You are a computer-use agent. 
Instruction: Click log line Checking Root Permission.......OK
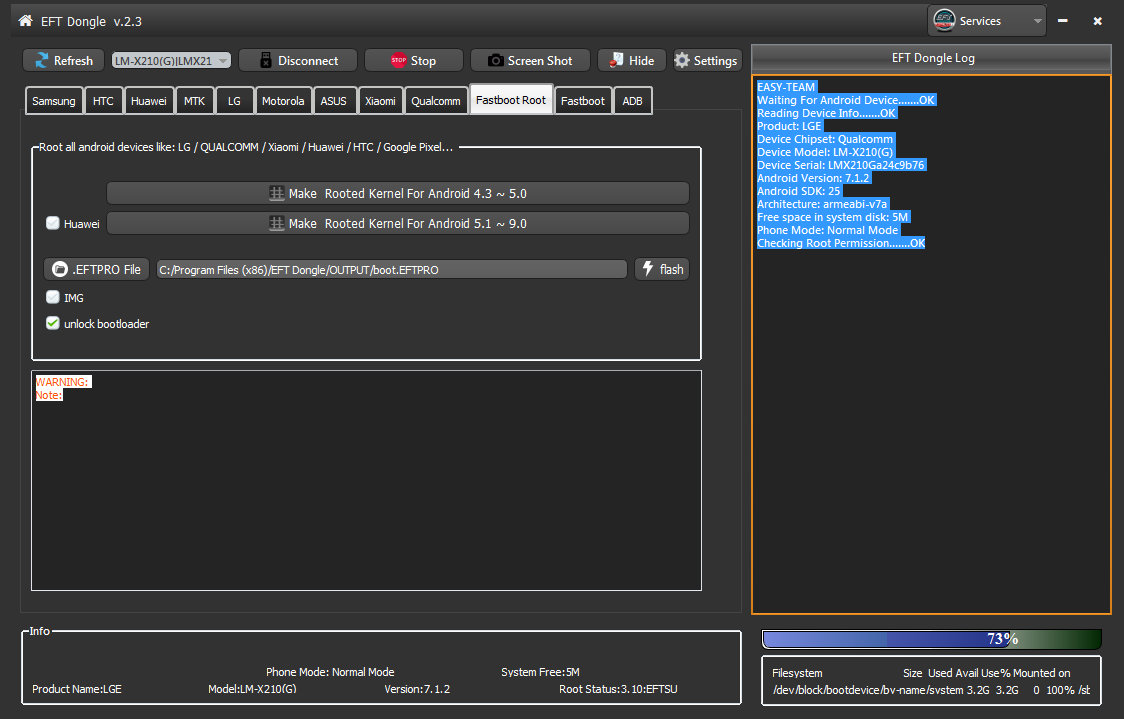pos(841,243)
